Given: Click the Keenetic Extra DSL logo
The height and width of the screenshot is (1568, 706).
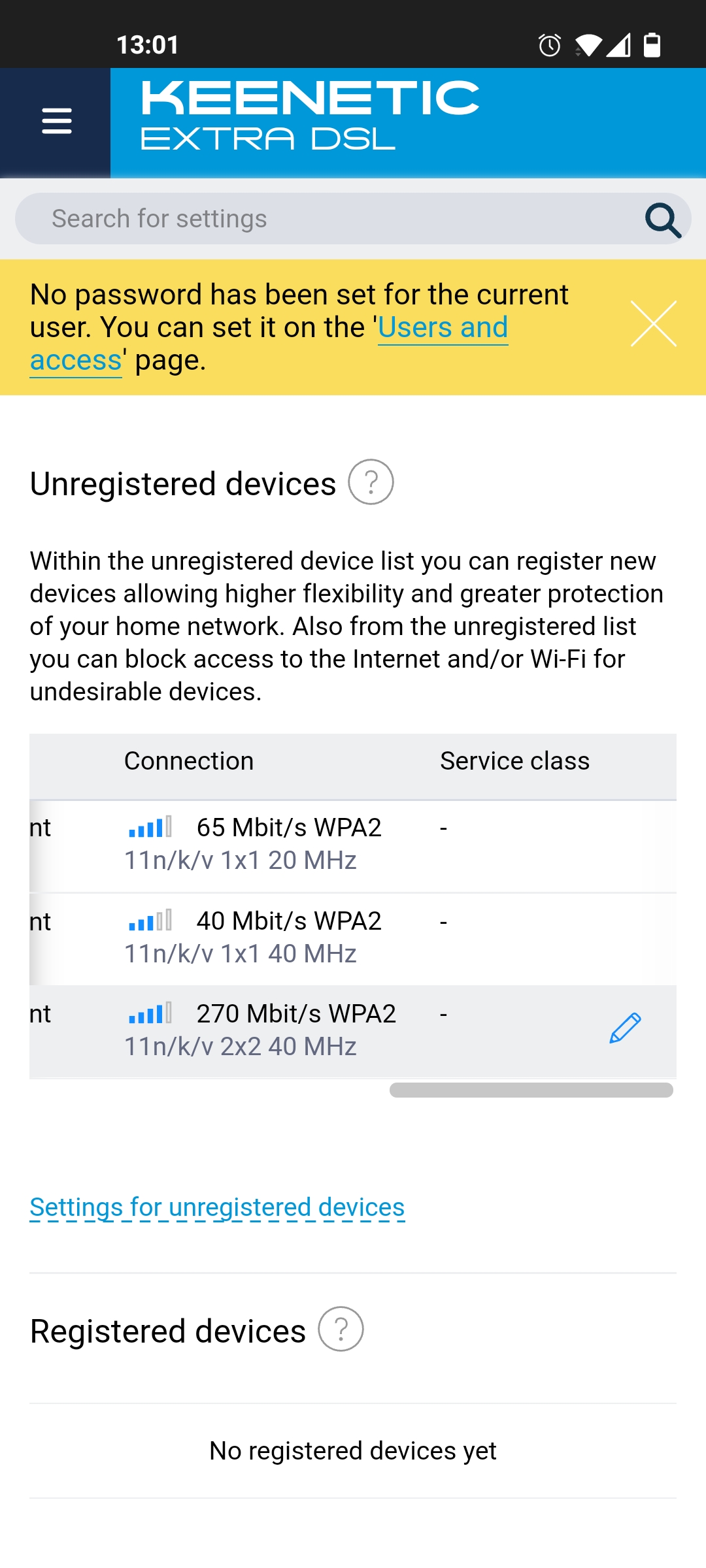Looking at the screenshot, I should [x=311, y=116].
